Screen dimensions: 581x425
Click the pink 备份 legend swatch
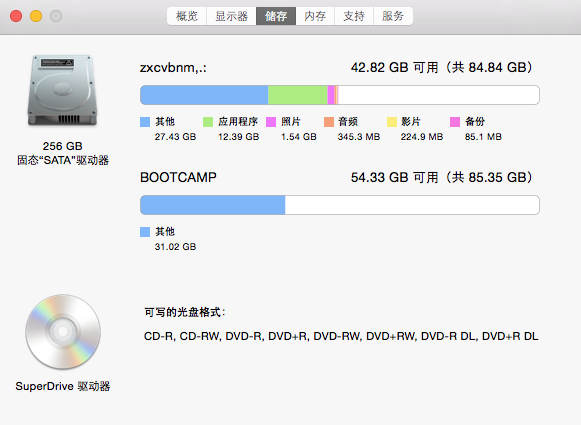(x=455, y=122)
